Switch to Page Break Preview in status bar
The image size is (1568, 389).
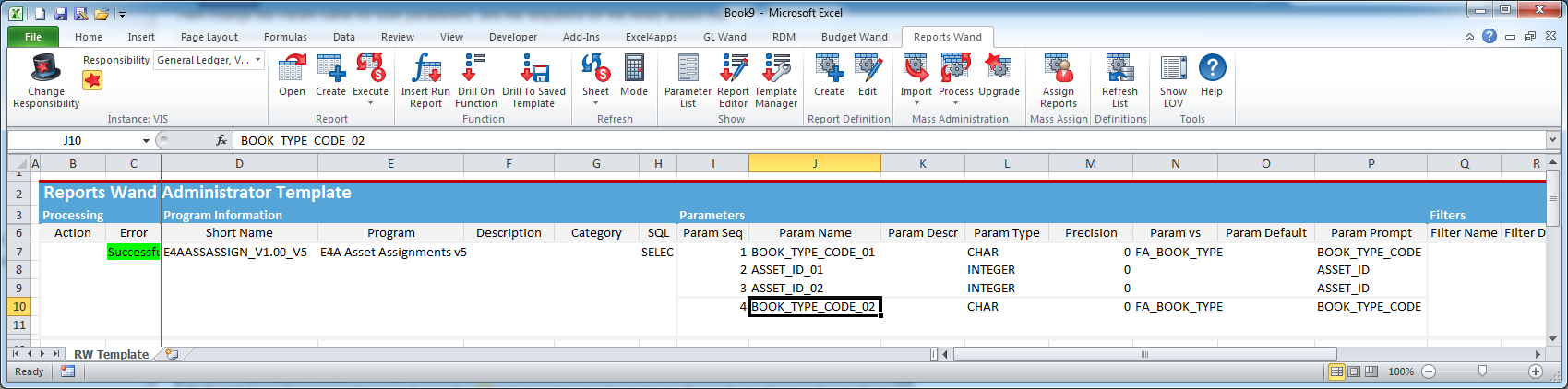click(1371, 371)
